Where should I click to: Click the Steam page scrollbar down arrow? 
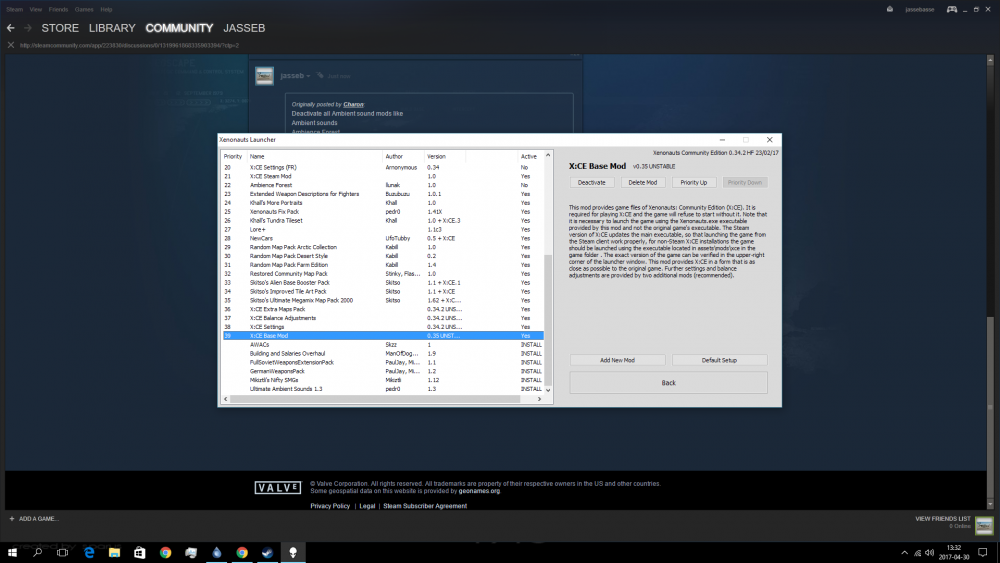(990, 504)
